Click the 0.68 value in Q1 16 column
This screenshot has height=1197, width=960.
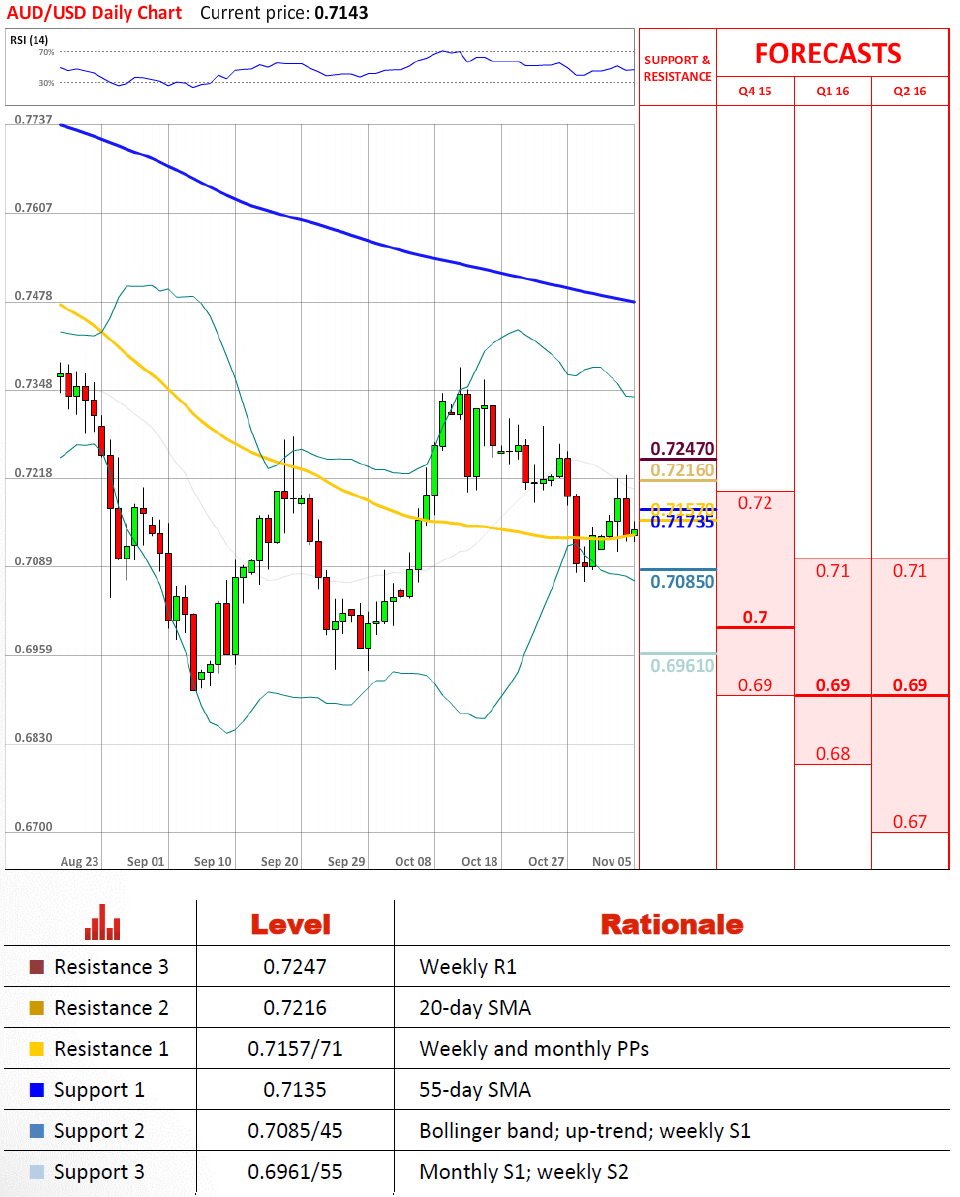click(833, 753)
